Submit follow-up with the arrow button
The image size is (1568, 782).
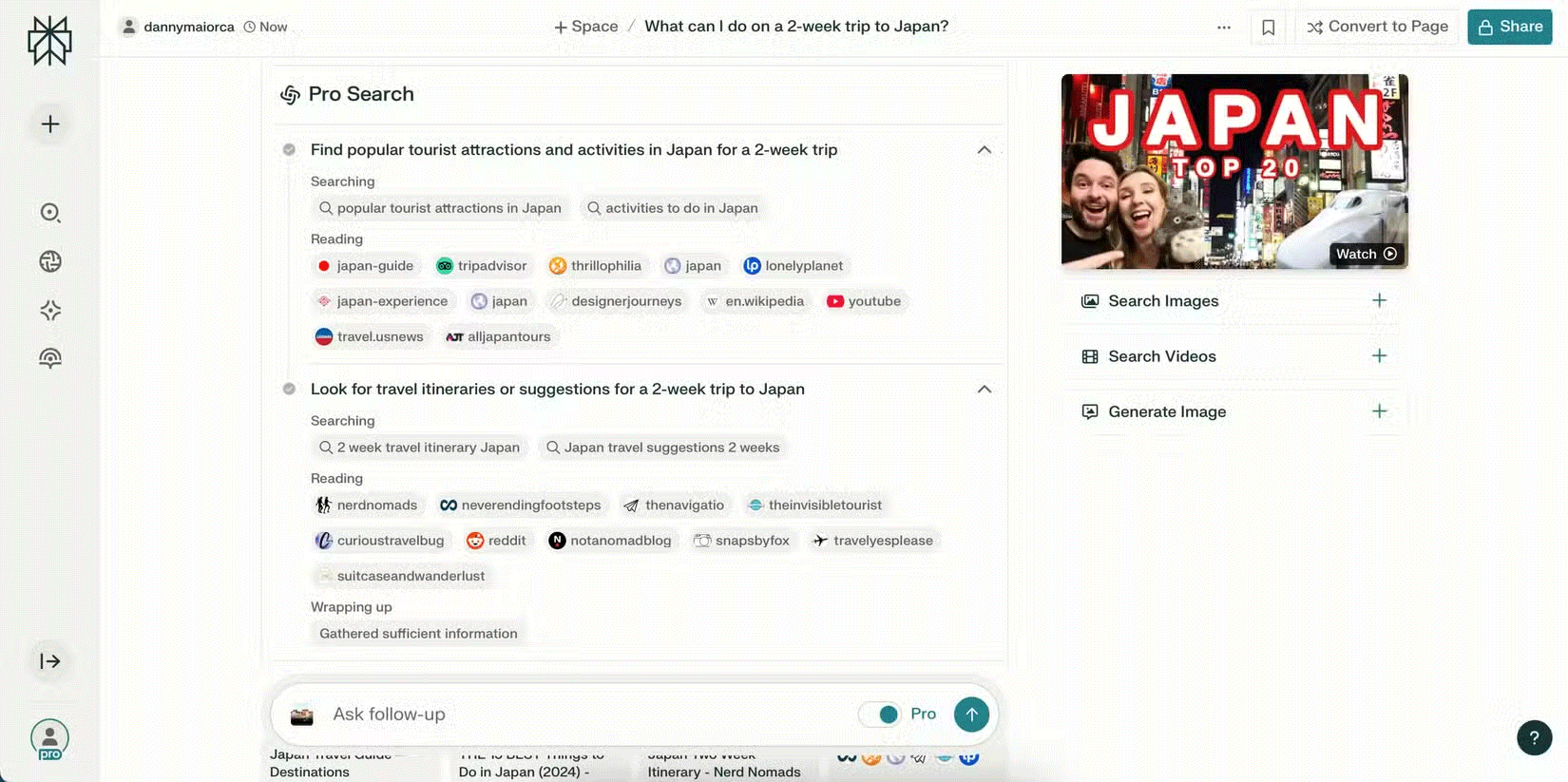971,715
